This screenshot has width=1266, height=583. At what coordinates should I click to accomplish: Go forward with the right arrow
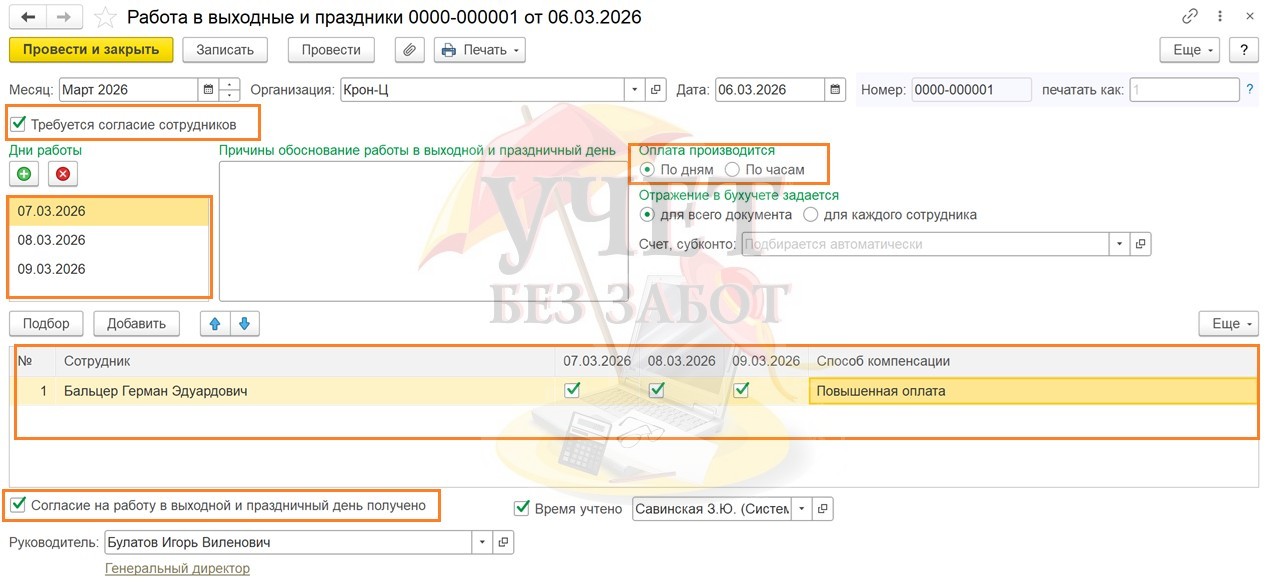click(x=64, y=17)
